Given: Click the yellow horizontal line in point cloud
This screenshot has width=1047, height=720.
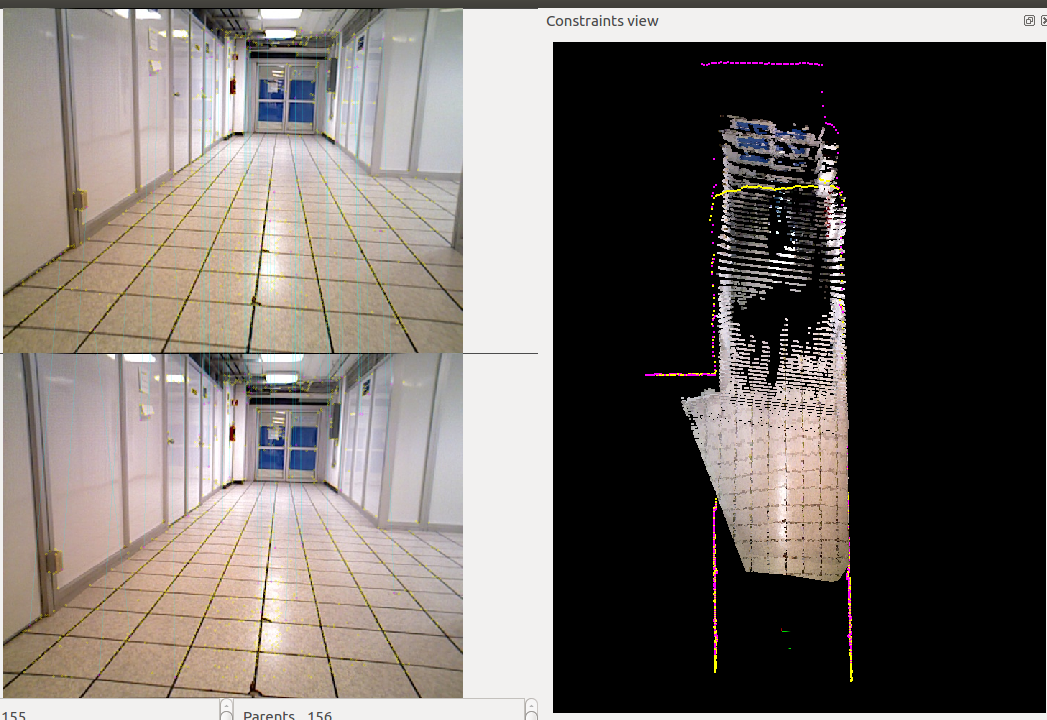Looking at the screenshot, I should [x=770, y=188].
